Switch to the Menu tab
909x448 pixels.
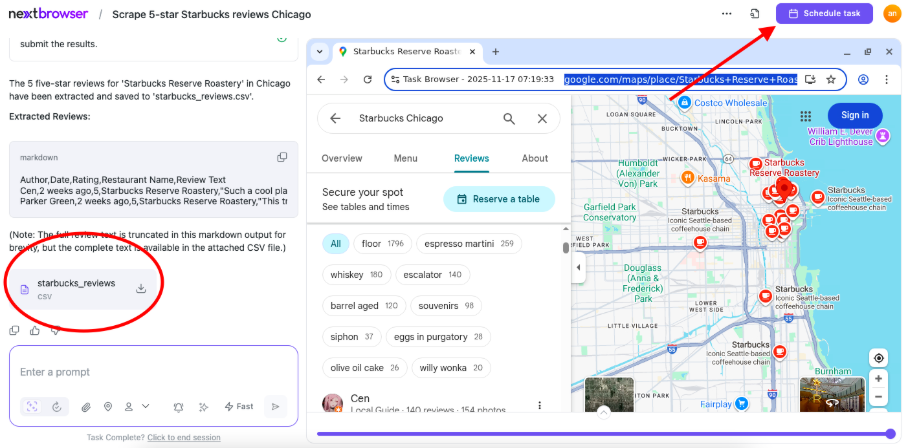(x=405, y=158)
